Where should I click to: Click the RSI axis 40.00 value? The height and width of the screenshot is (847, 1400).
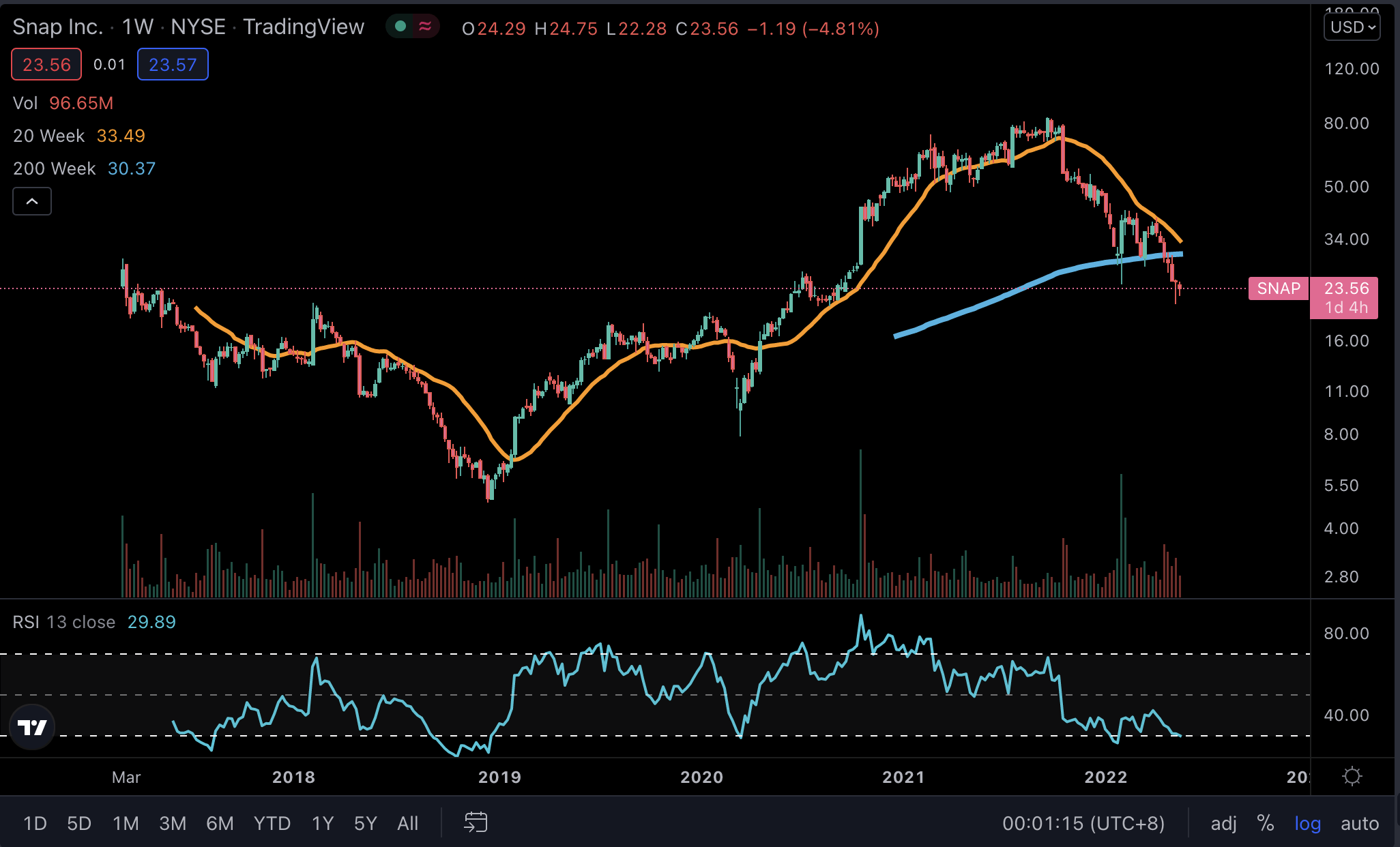1346,715
